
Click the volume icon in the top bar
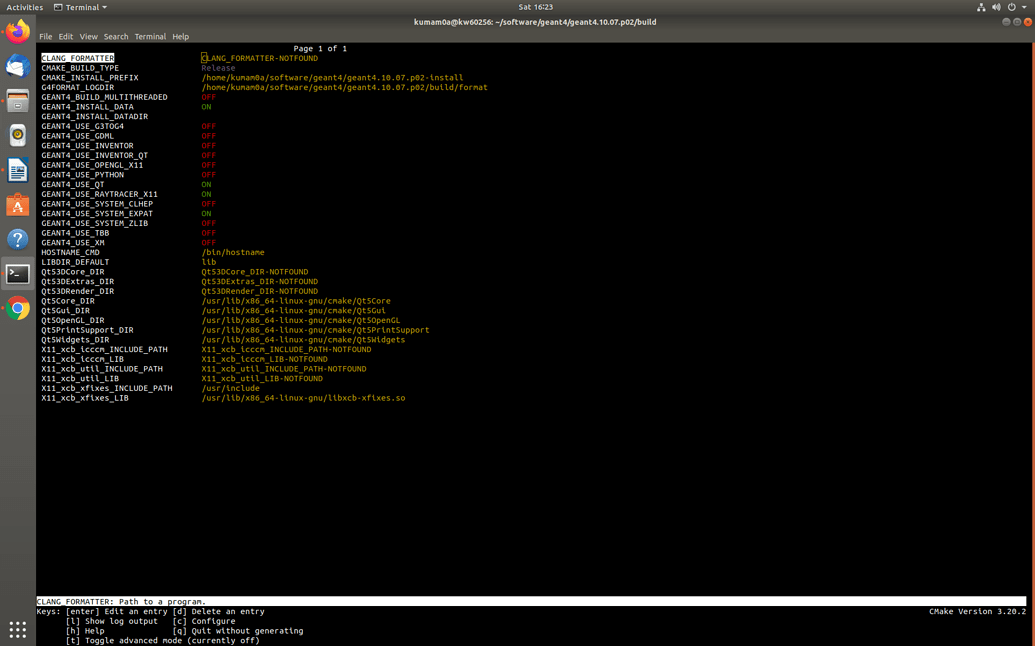(996, 7)
